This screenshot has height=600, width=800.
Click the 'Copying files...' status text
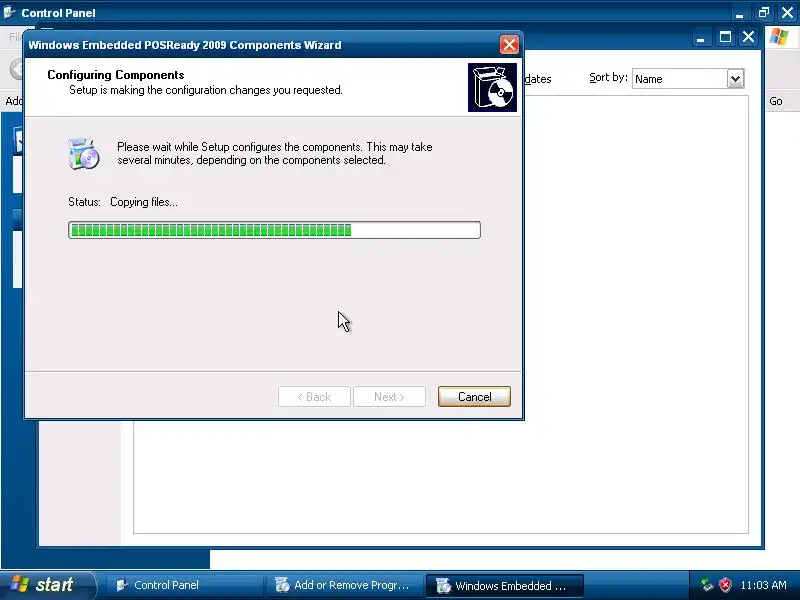point(144,202)
